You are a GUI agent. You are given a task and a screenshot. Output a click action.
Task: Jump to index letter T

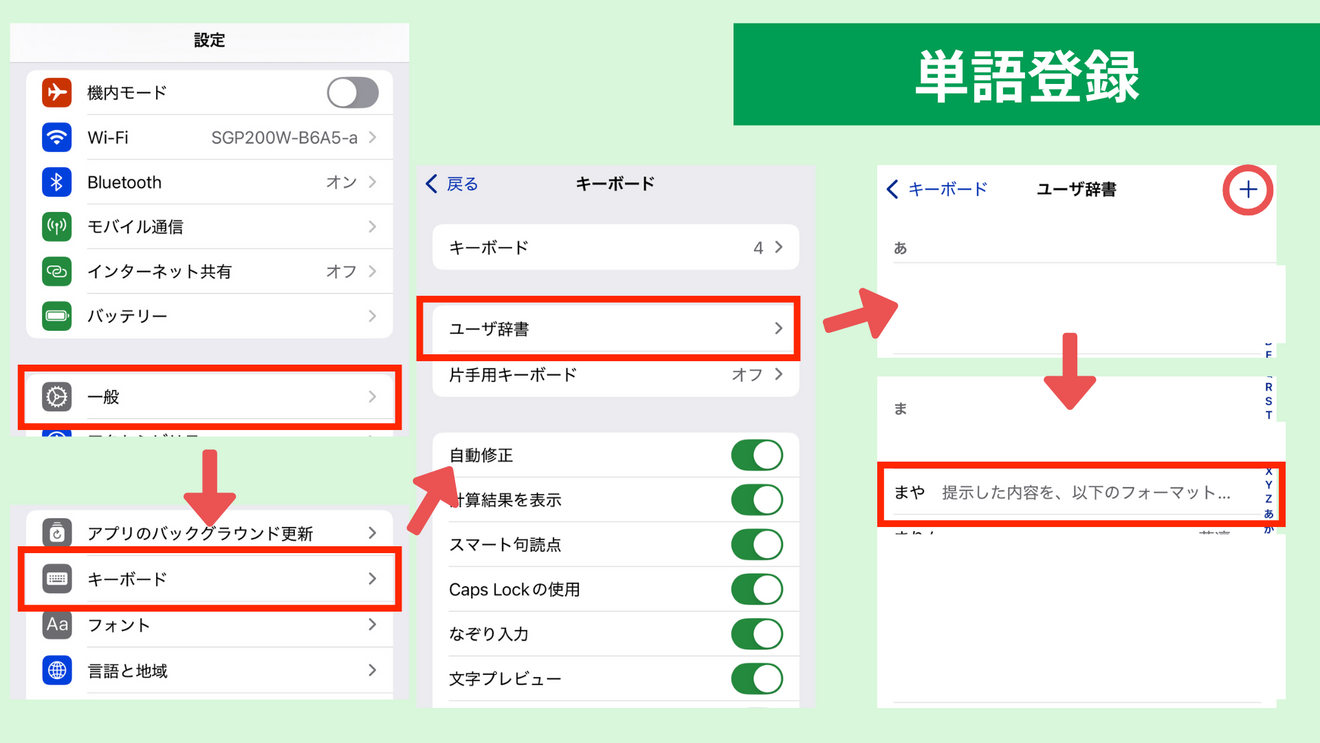pyautogui.click(x=1269, y=415)
